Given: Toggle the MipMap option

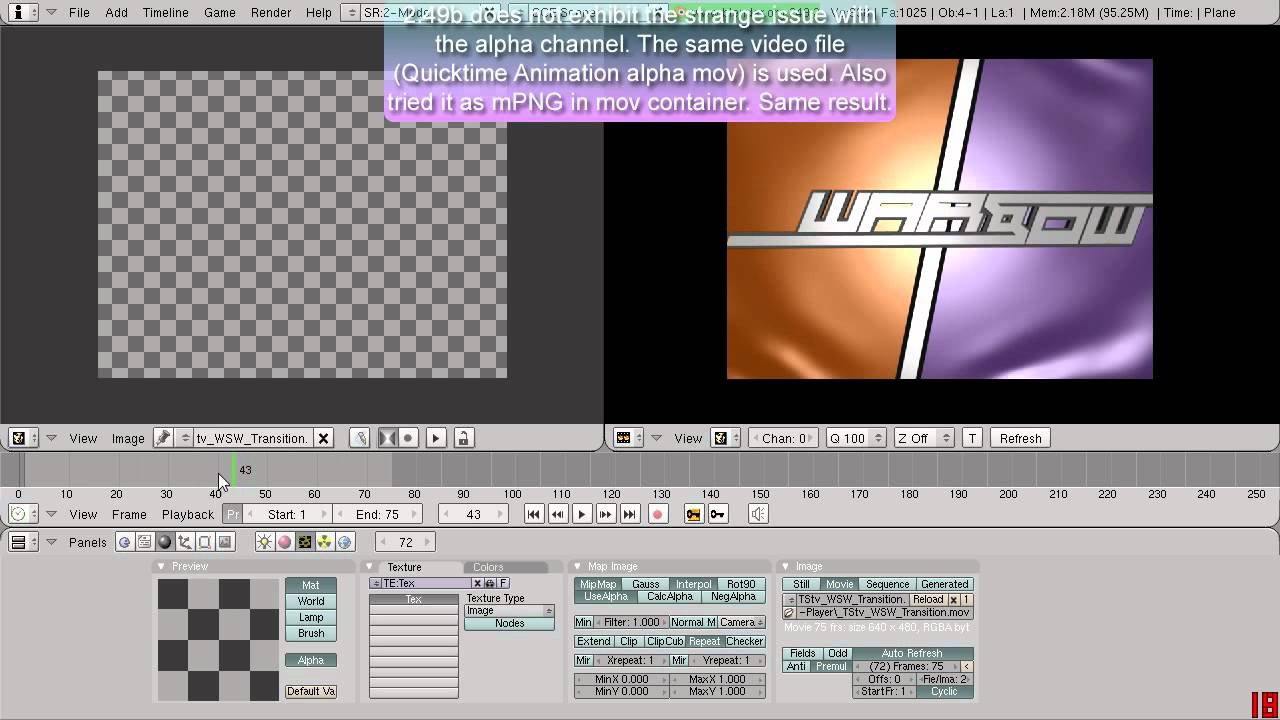Looking at the screenshot, I should coord(598,584).
